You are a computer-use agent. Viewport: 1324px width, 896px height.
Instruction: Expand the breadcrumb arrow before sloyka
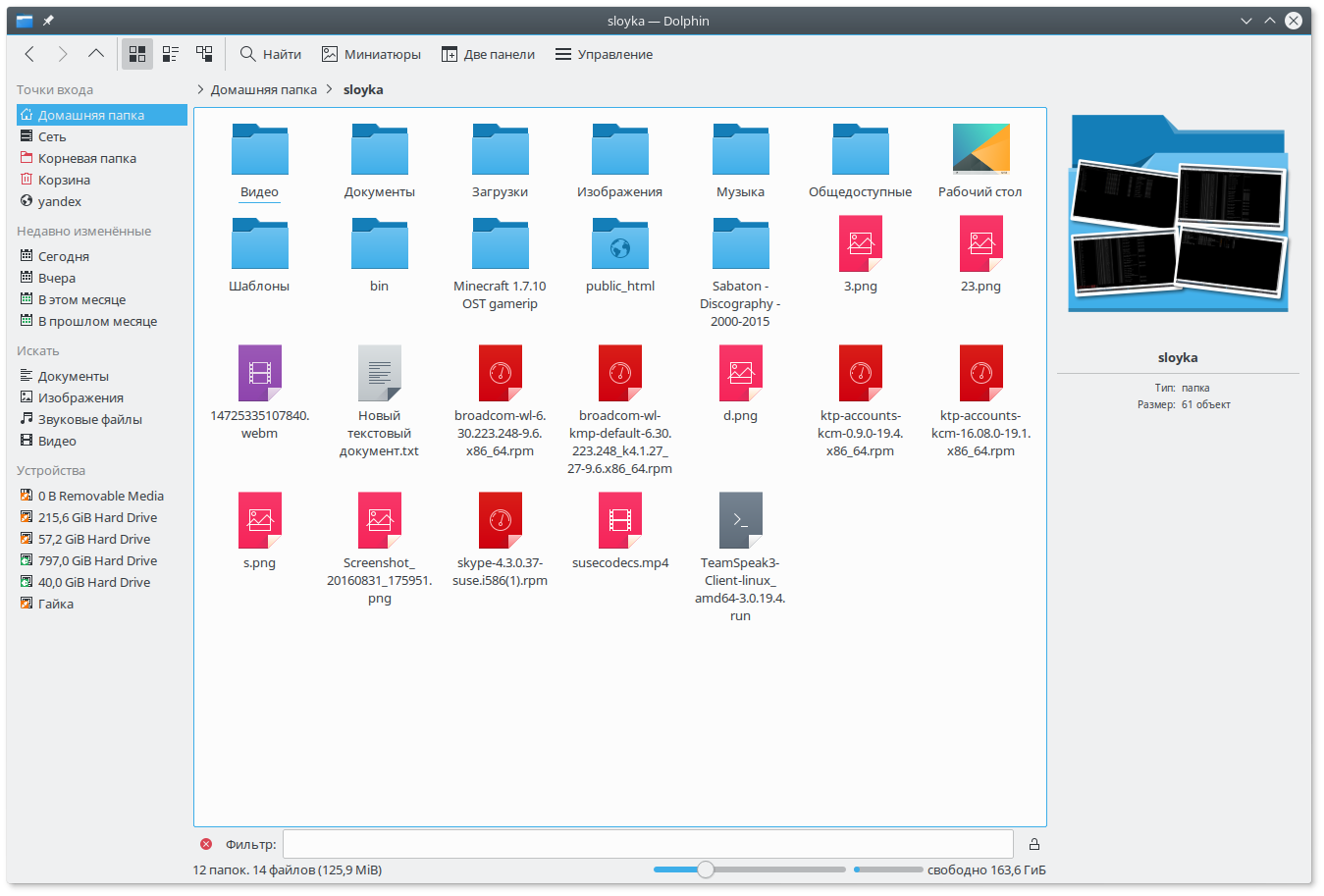point(330,89)
